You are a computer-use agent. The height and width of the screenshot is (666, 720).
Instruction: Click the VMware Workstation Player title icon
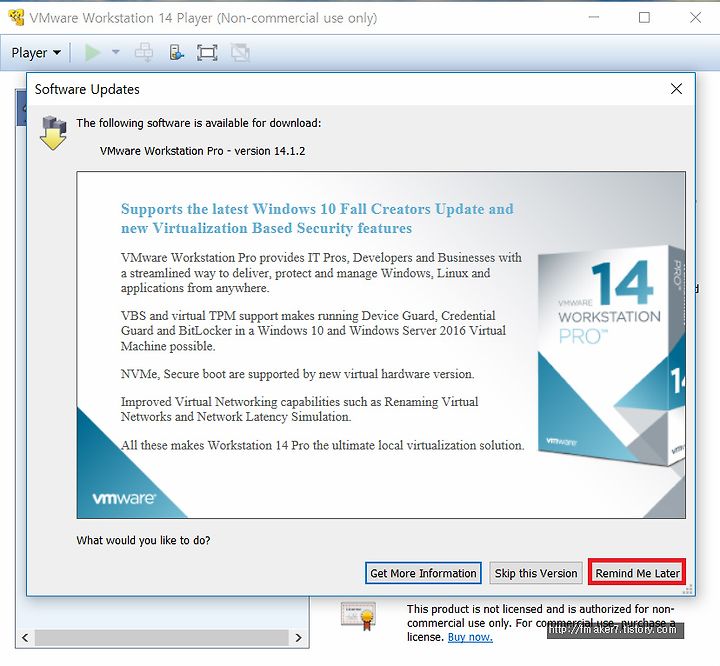17,18
